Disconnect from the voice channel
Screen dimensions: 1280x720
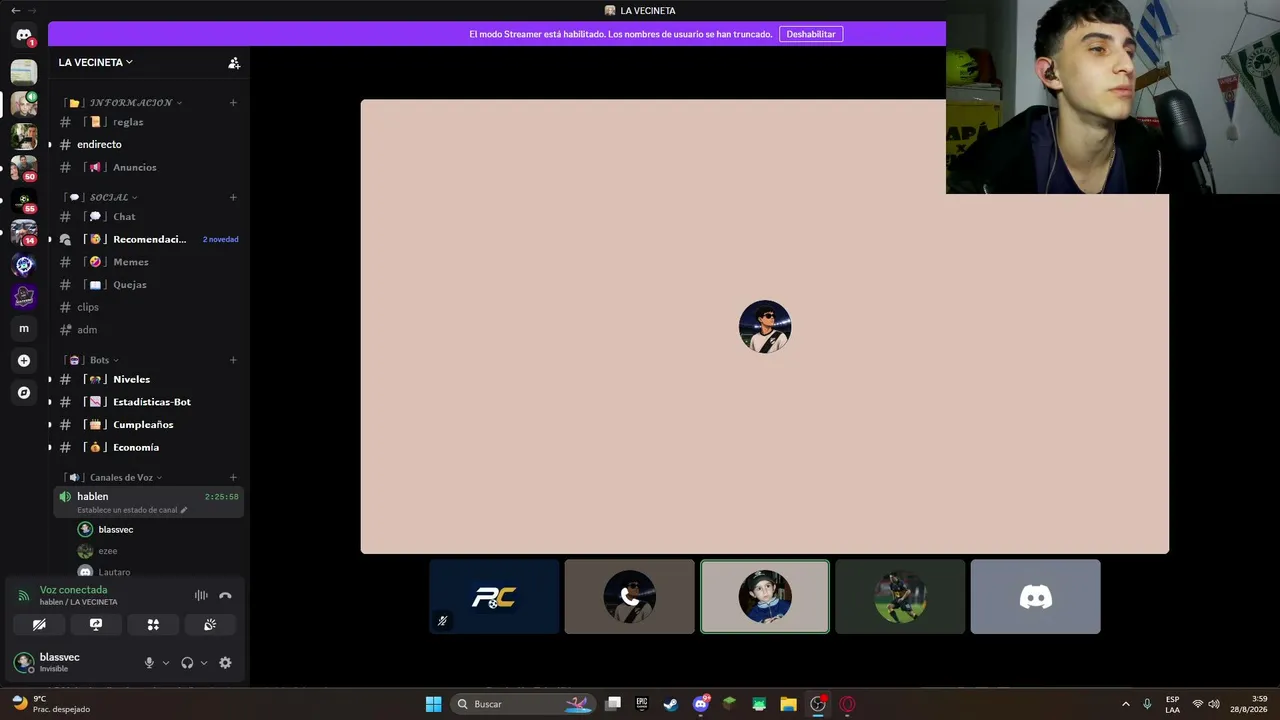(225, 596)
